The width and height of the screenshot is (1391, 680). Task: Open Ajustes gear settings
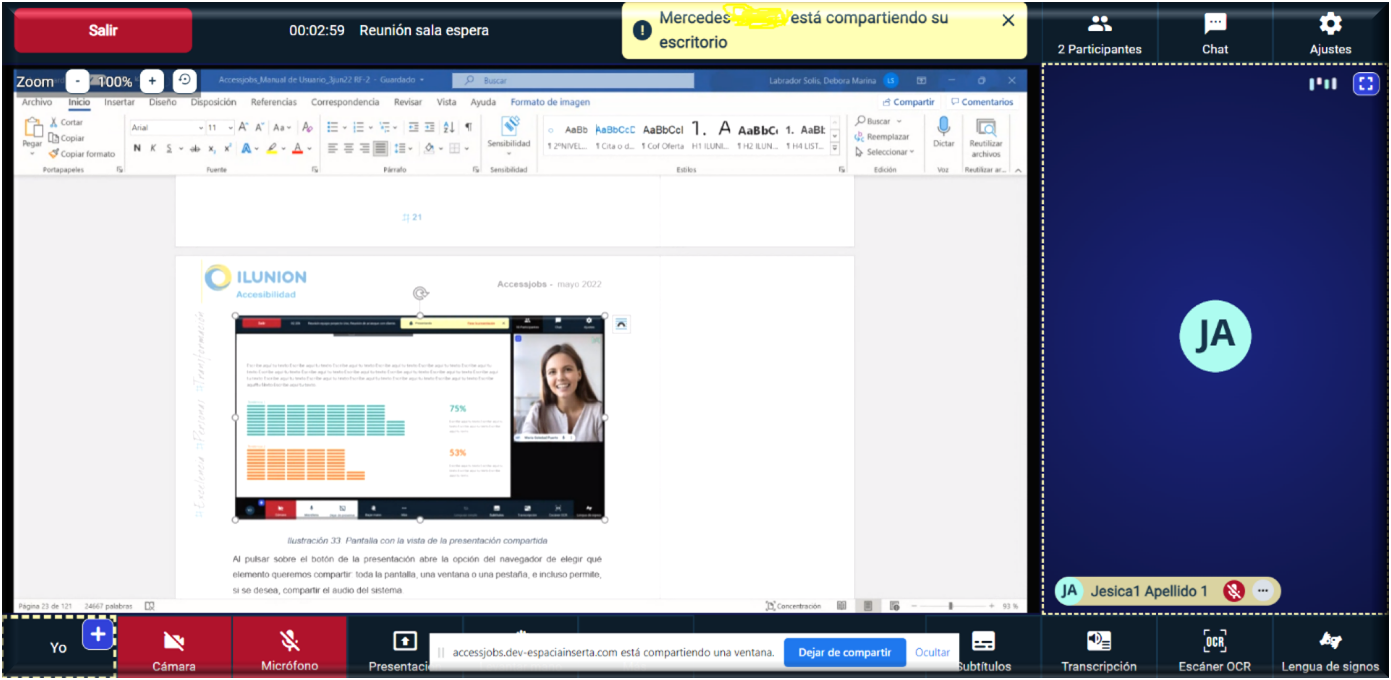(1330, 33)
